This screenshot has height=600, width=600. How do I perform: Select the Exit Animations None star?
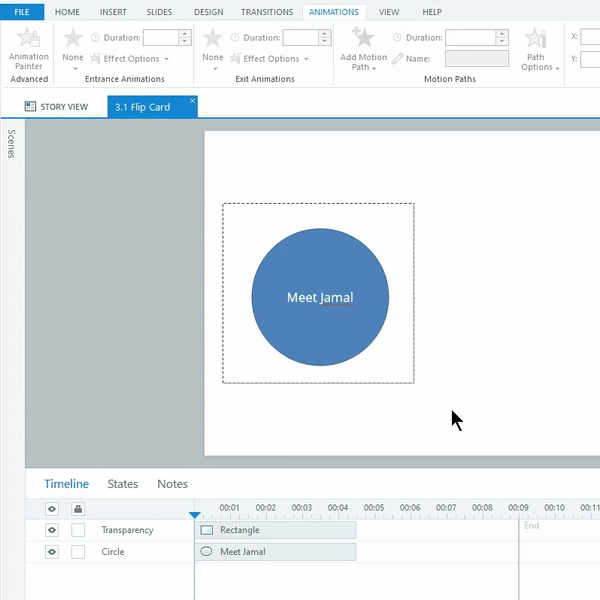coord(212,38)
